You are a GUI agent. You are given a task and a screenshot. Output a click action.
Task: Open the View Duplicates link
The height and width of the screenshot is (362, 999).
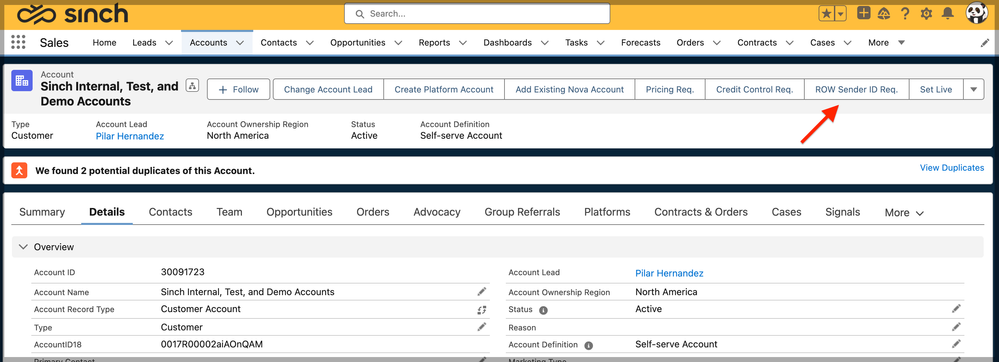[x=952, y=168]
